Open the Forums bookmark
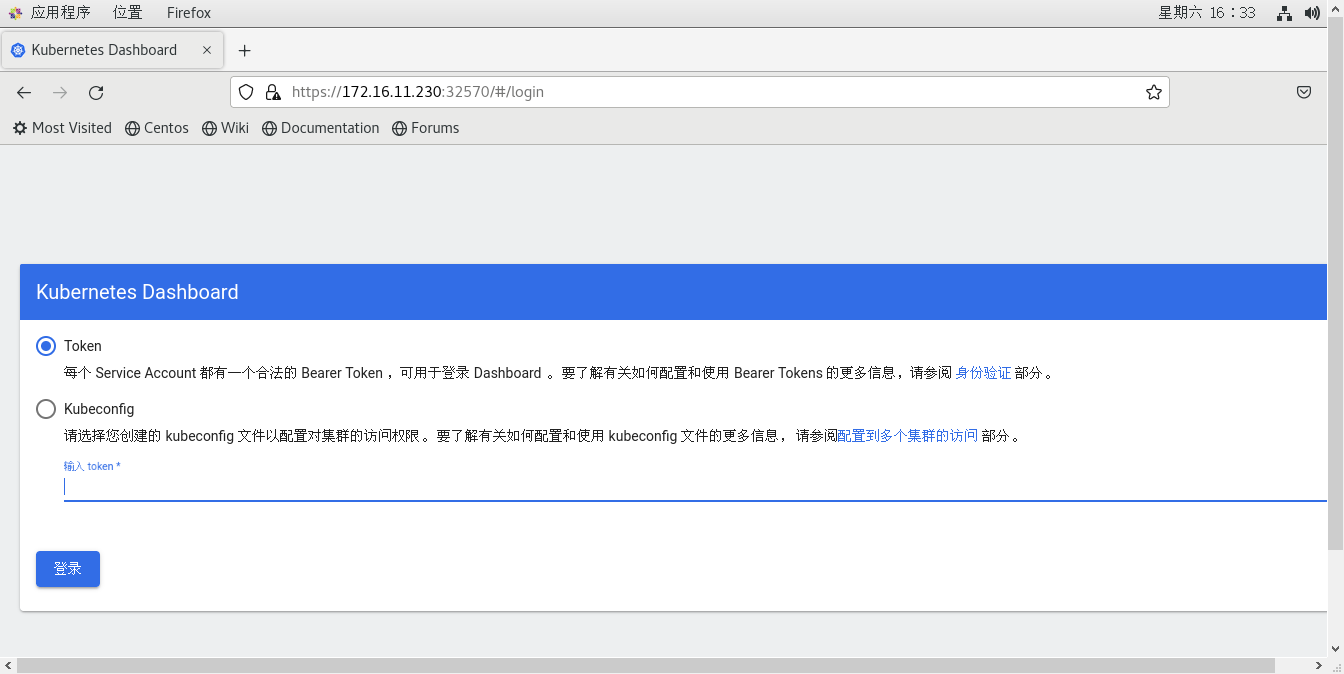Viewport: 1344px width, 674px height. pyautogui.click(x=426, y=128)
